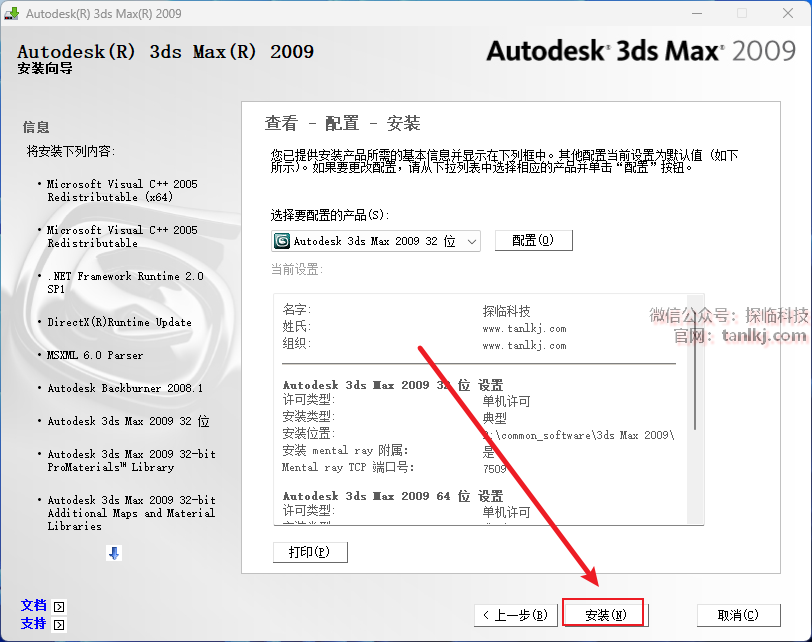Select the 'MSXML 6.0 Parser' list entry
The height and width of the screenshot is (642, 812).
point(95,355)
